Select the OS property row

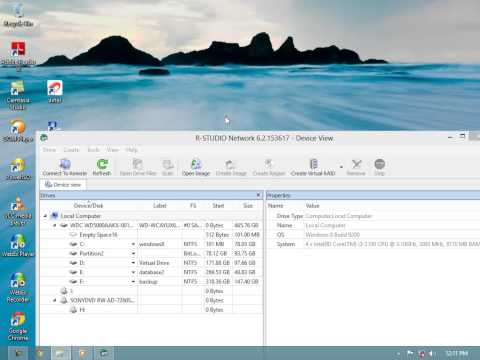[373, 235]
